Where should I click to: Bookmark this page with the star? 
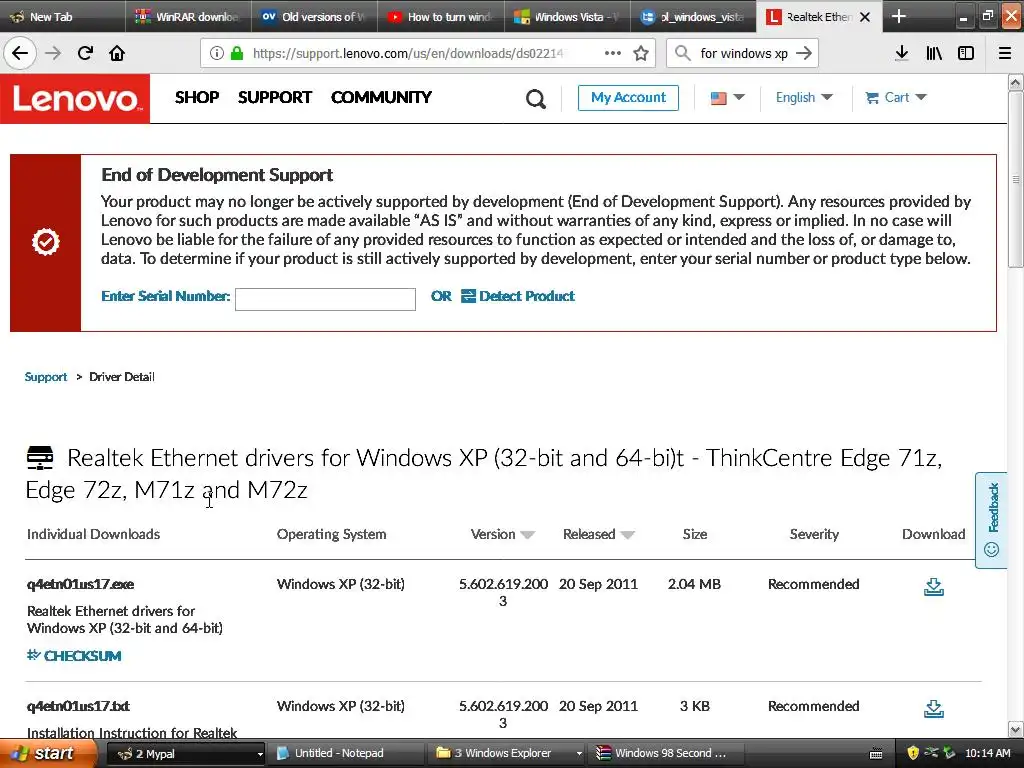click(x=641, y=53)
